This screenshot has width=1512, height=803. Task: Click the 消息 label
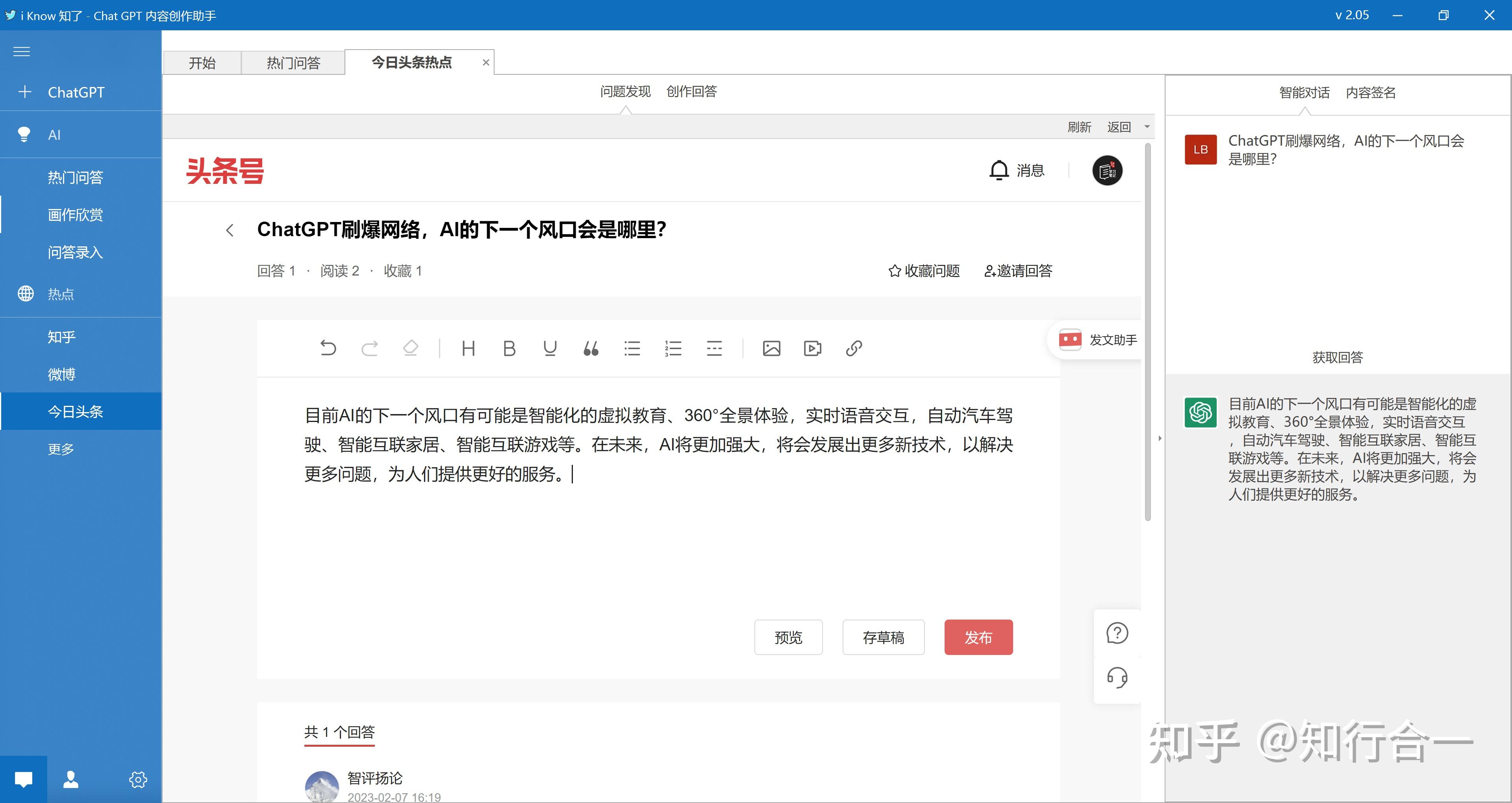click(x=1030, y=170)
